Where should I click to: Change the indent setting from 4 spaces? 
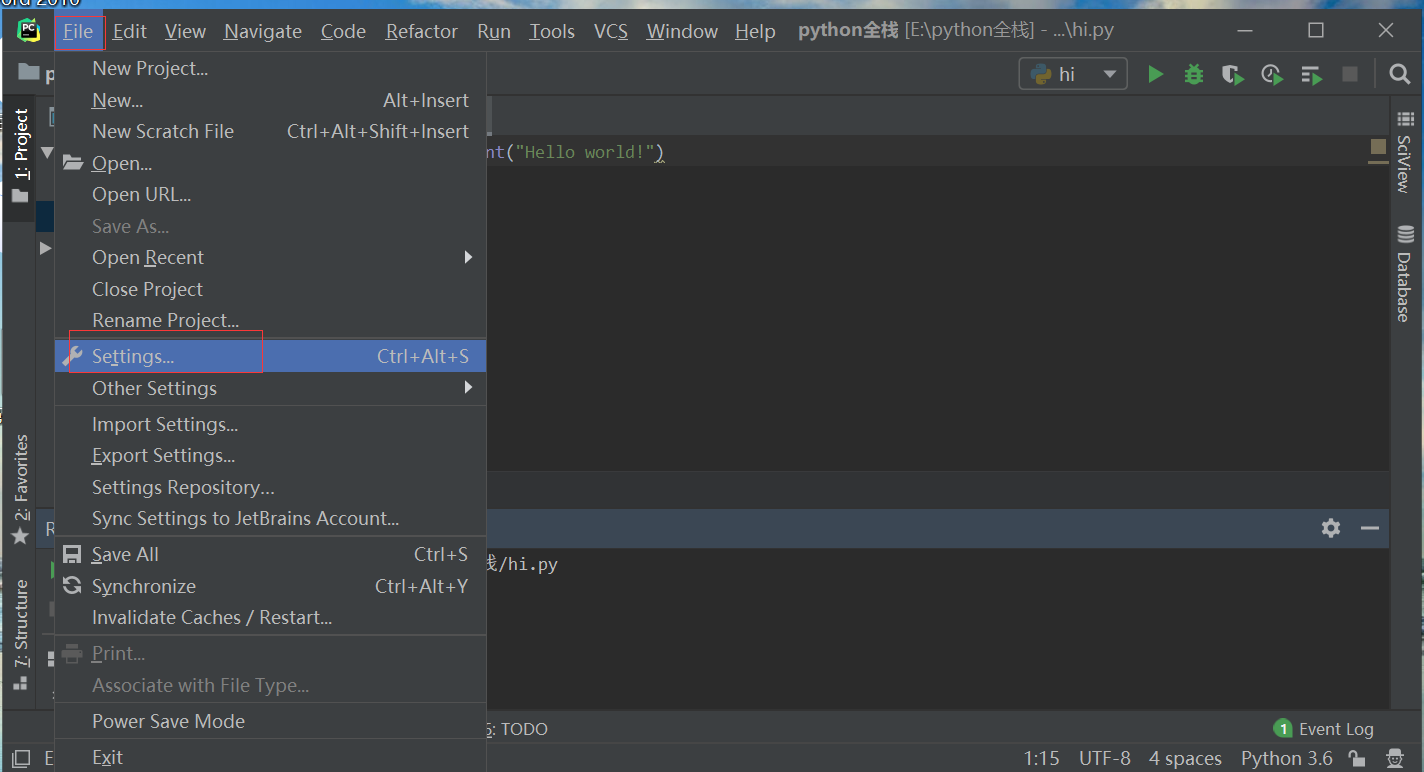pos(1185,758)
